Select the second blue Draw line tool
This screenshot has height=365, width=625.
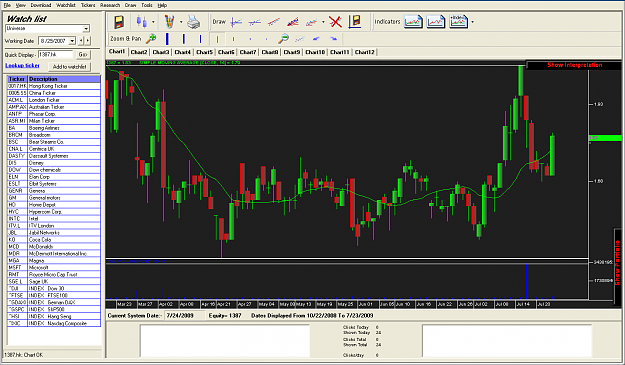click(x=255, y=22)
